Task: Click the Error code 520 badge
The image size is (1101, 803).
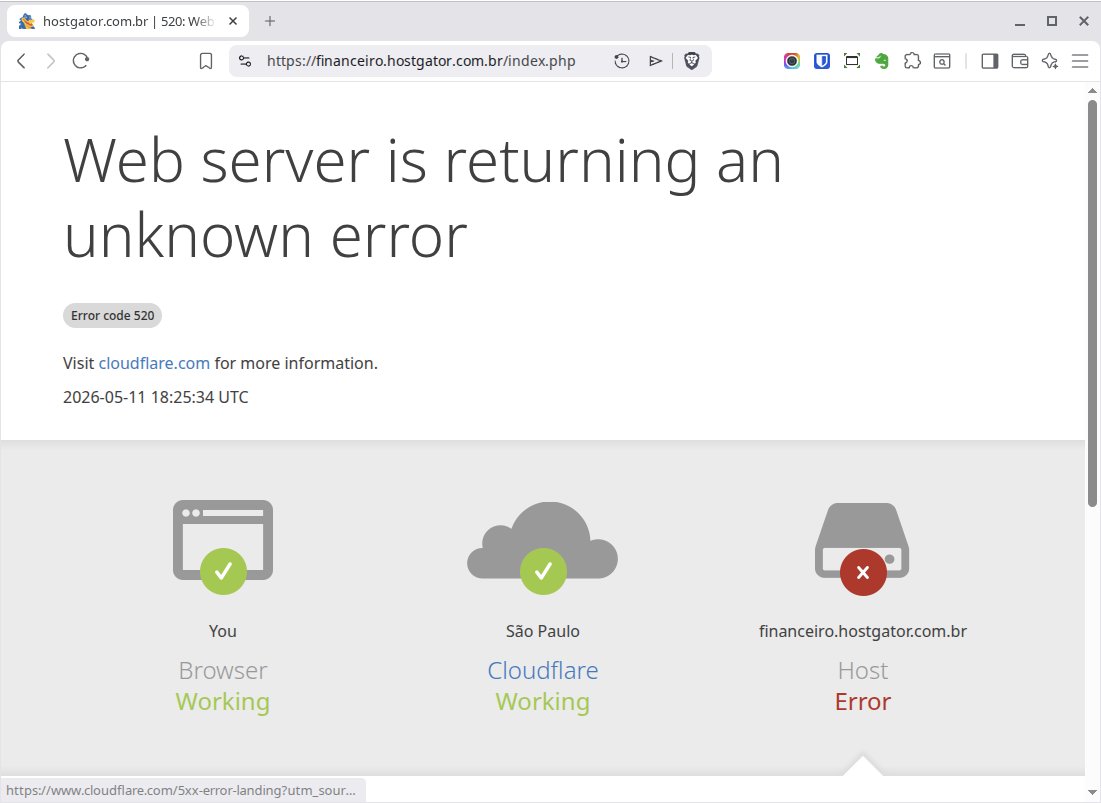Action: pos(112,315)
